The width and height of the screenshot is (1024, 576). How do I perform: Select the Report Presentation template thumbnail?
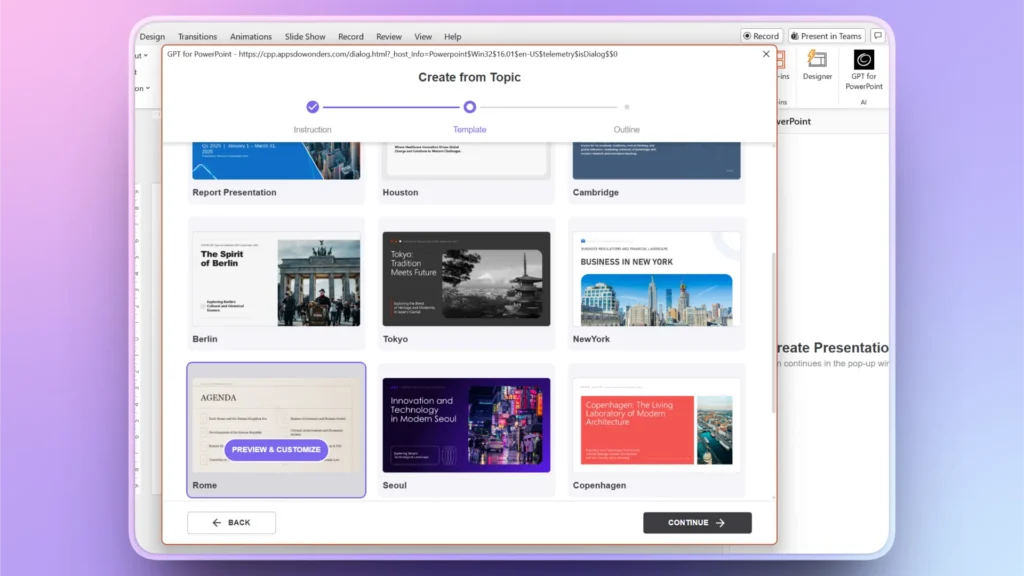click(x=276, y=161)
